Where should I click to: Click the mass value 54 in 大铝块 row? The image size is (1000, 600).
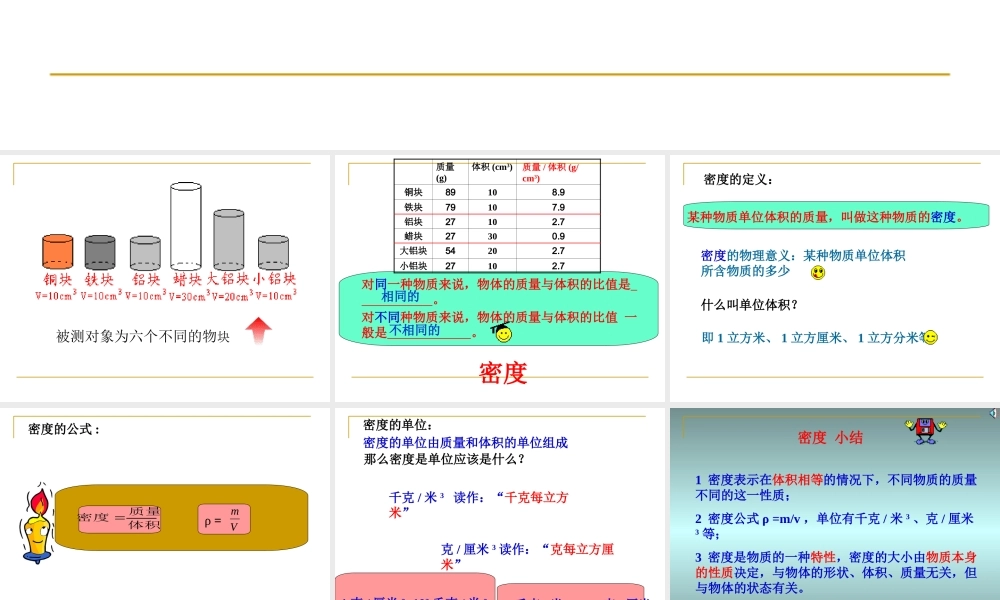pyautogui.click(x=450, y=251)
